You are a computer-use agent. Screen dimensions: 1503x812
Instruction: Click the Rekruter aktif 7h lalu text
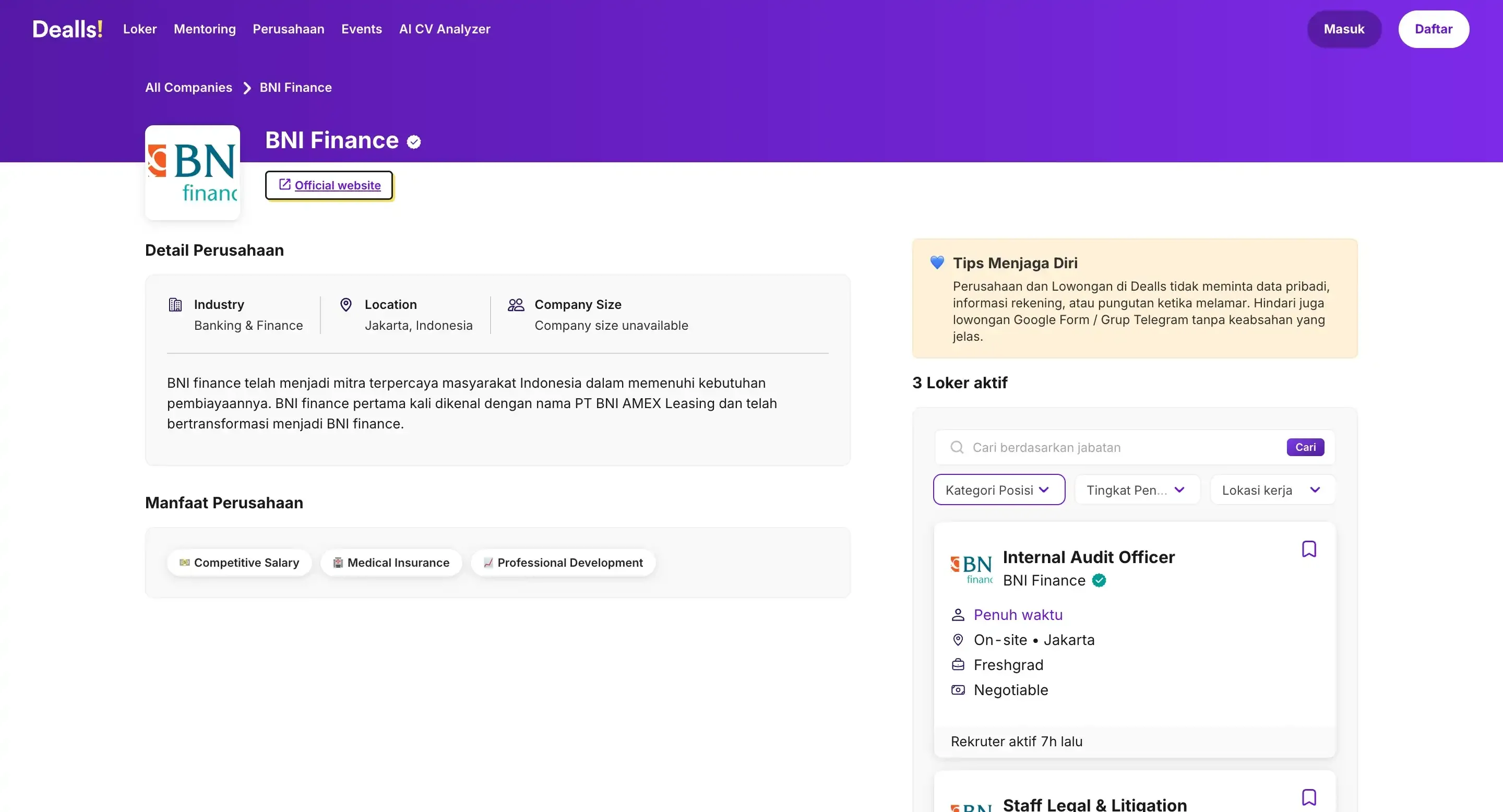pyautogui.click(x=1017, y=742)
